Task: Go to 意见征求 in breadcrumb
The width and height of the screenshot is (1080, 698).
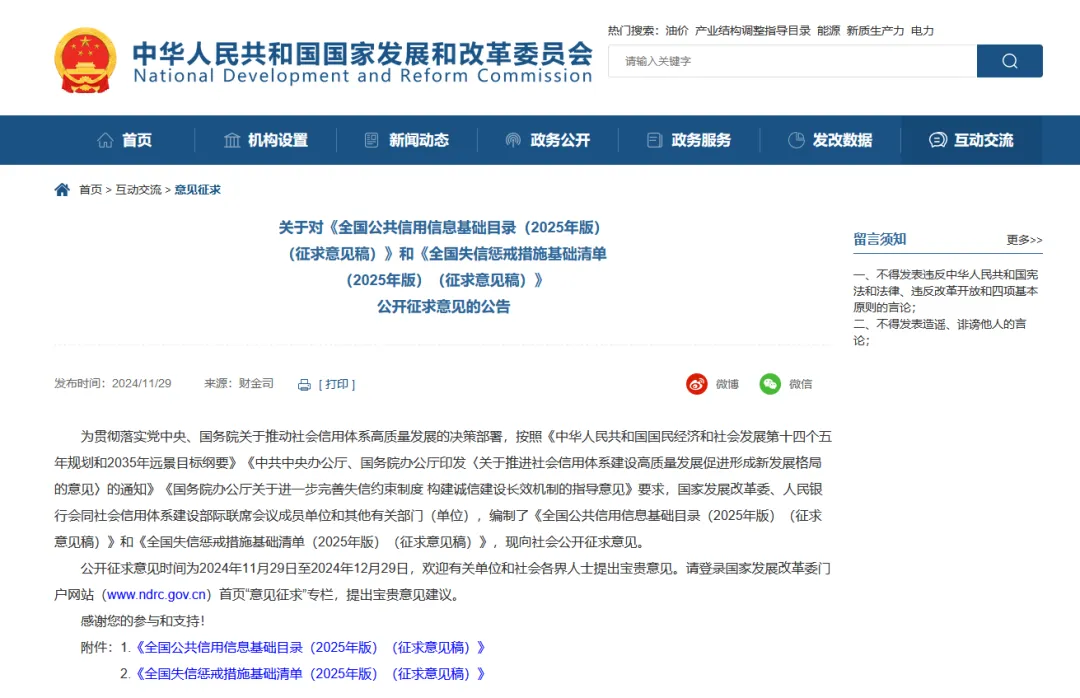Action: click(197, 189)
